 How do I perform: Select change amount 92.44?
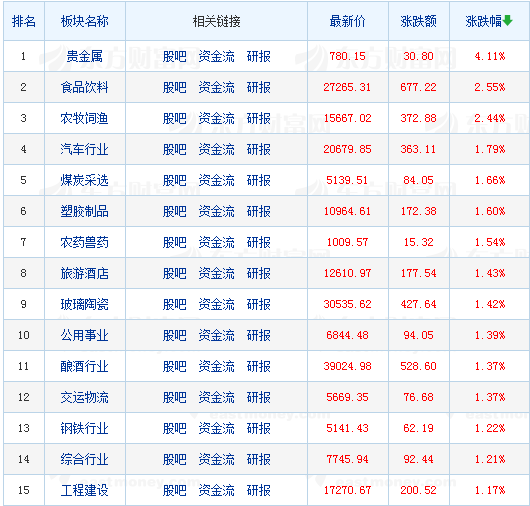[418, 459]
